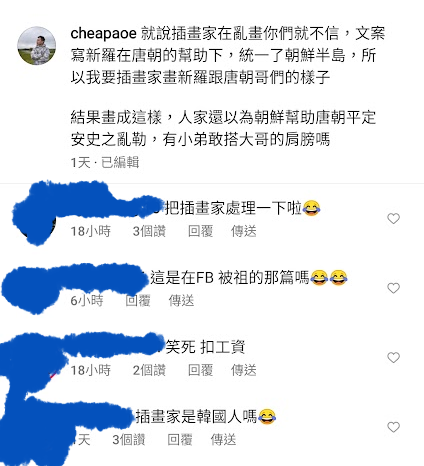Send the 把插畫家處理一下啦 comment via 傳送
This screenshot has width=424, height=466.
coord(244,231)
